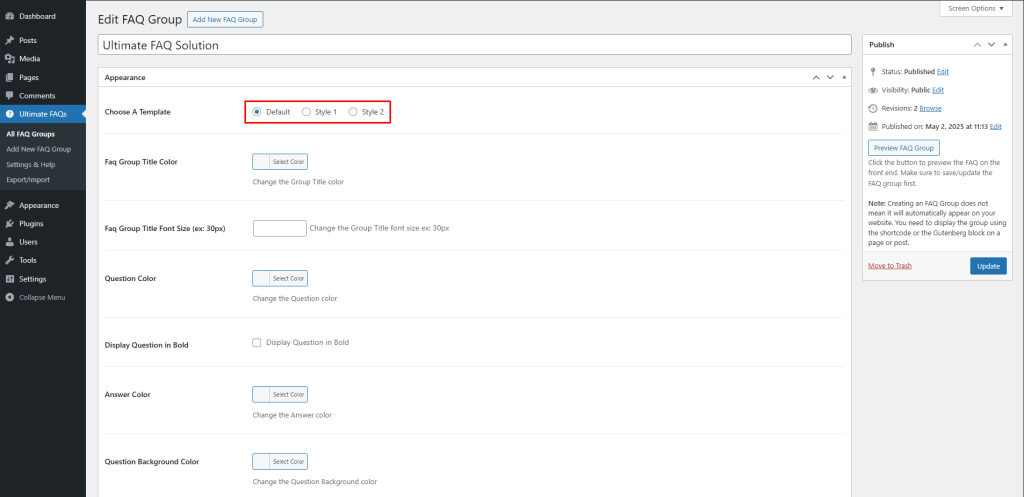Open the Export/Import submenu item
This screenshot has width=1024, height=497.
28,180
